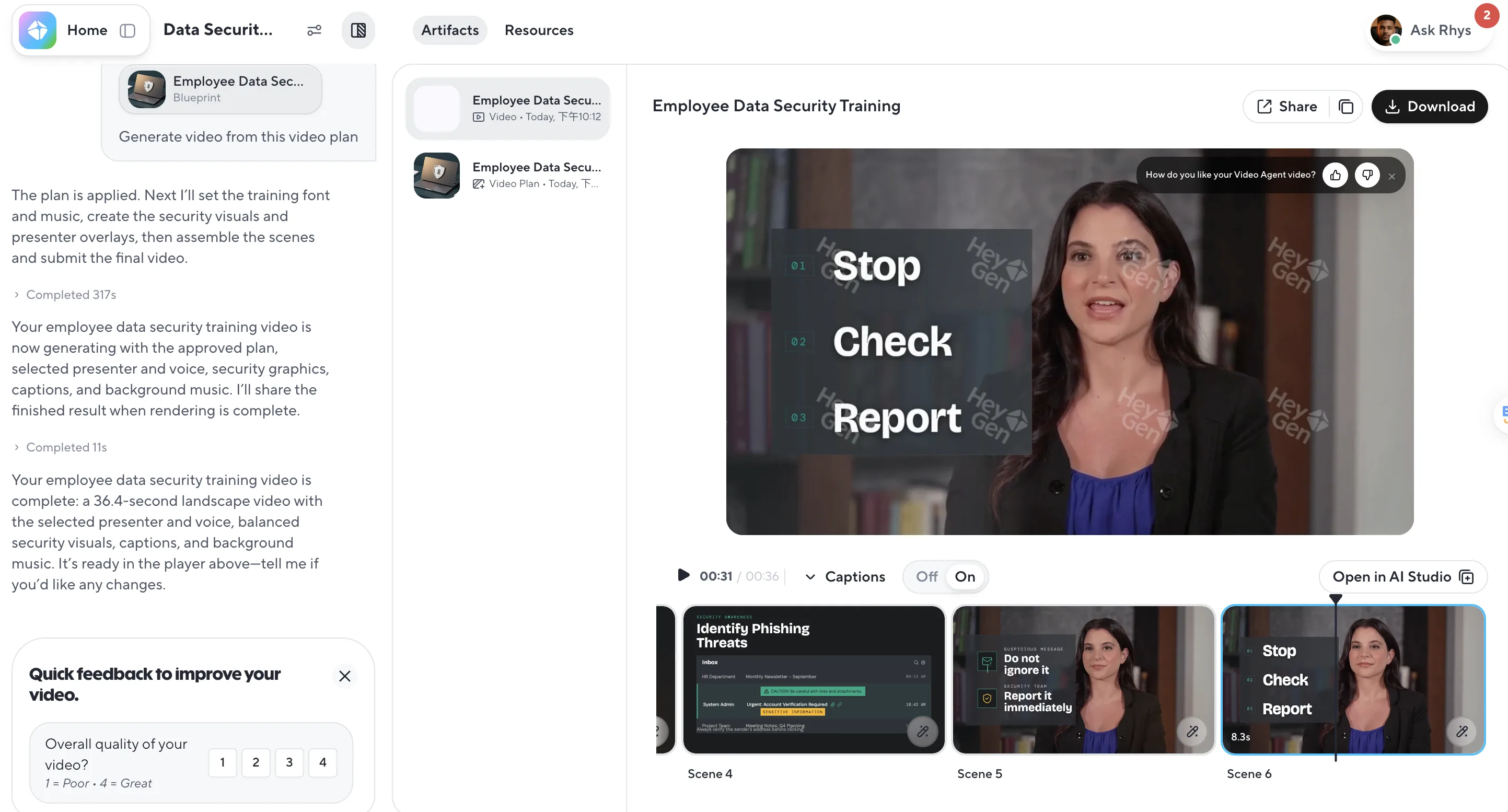This screenshot has height=812, width=1508.
Task: Click the Scene 4 label
Action: click(x=710, y=774)
